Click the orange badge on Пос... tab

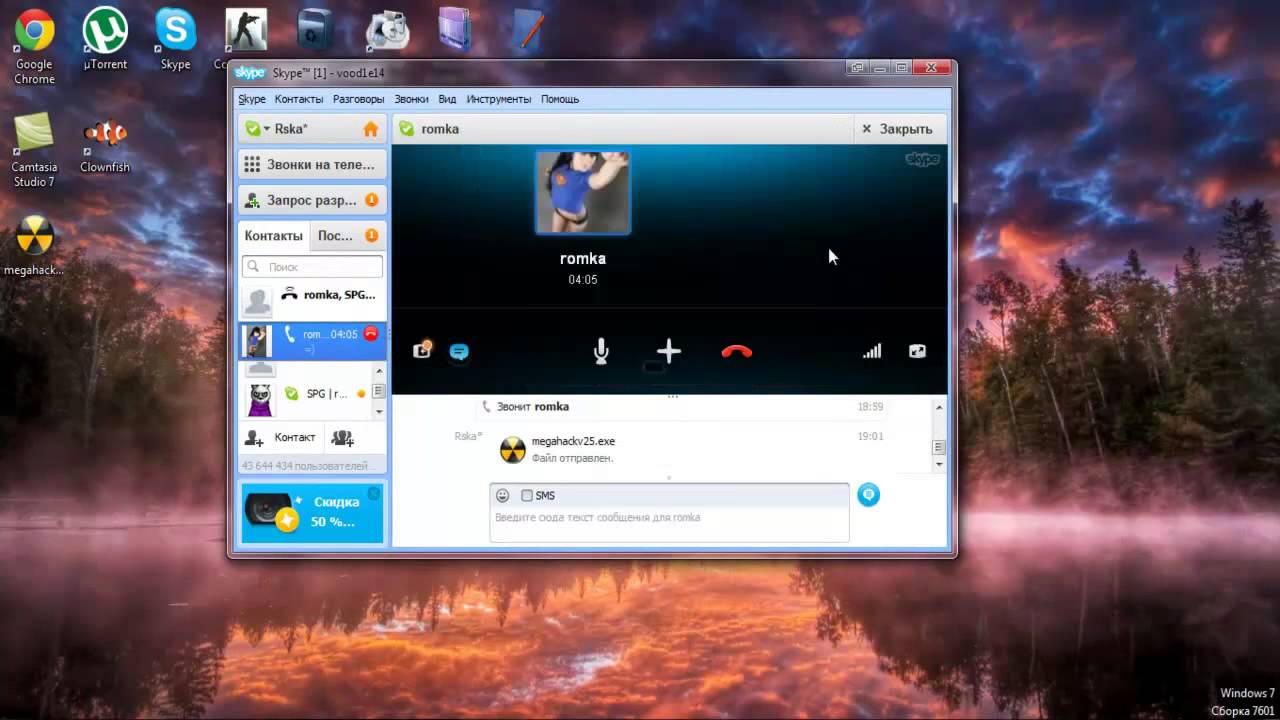tap(371, 236)
